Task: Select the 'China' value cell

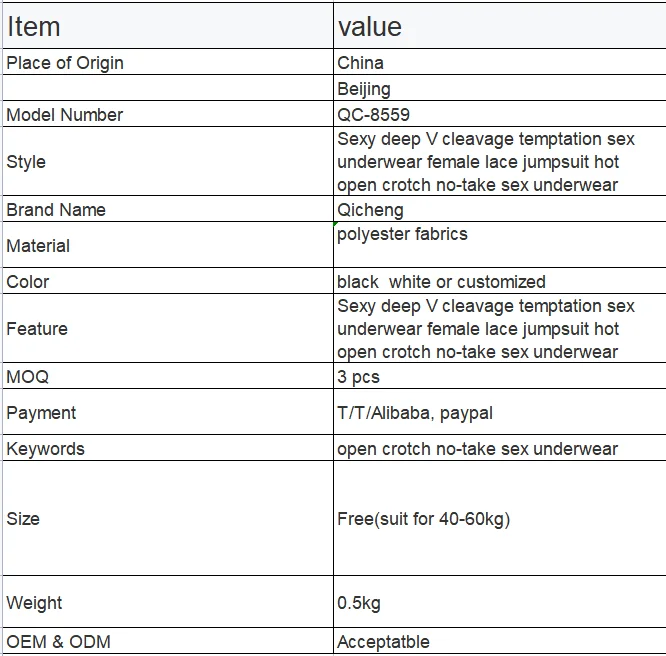Action: [x=500, y=62]
